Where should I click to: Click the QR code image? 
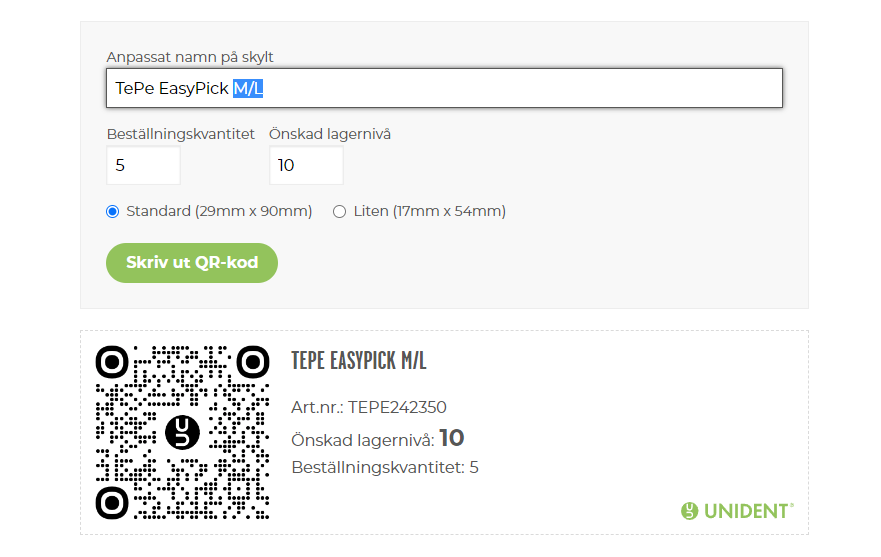tap(183, 432)
